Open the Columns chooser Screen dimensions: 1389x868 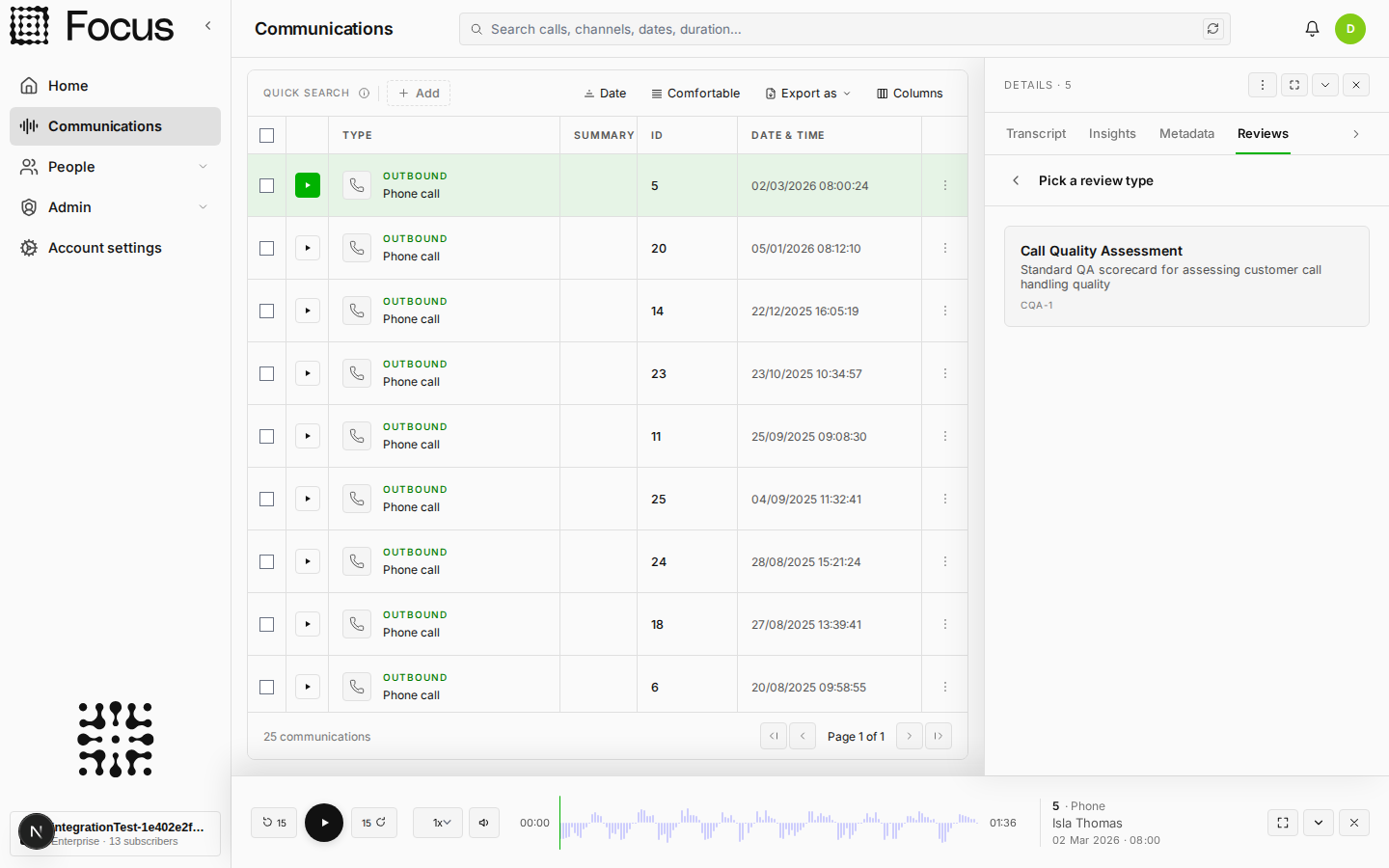click(x=910, y=94)
